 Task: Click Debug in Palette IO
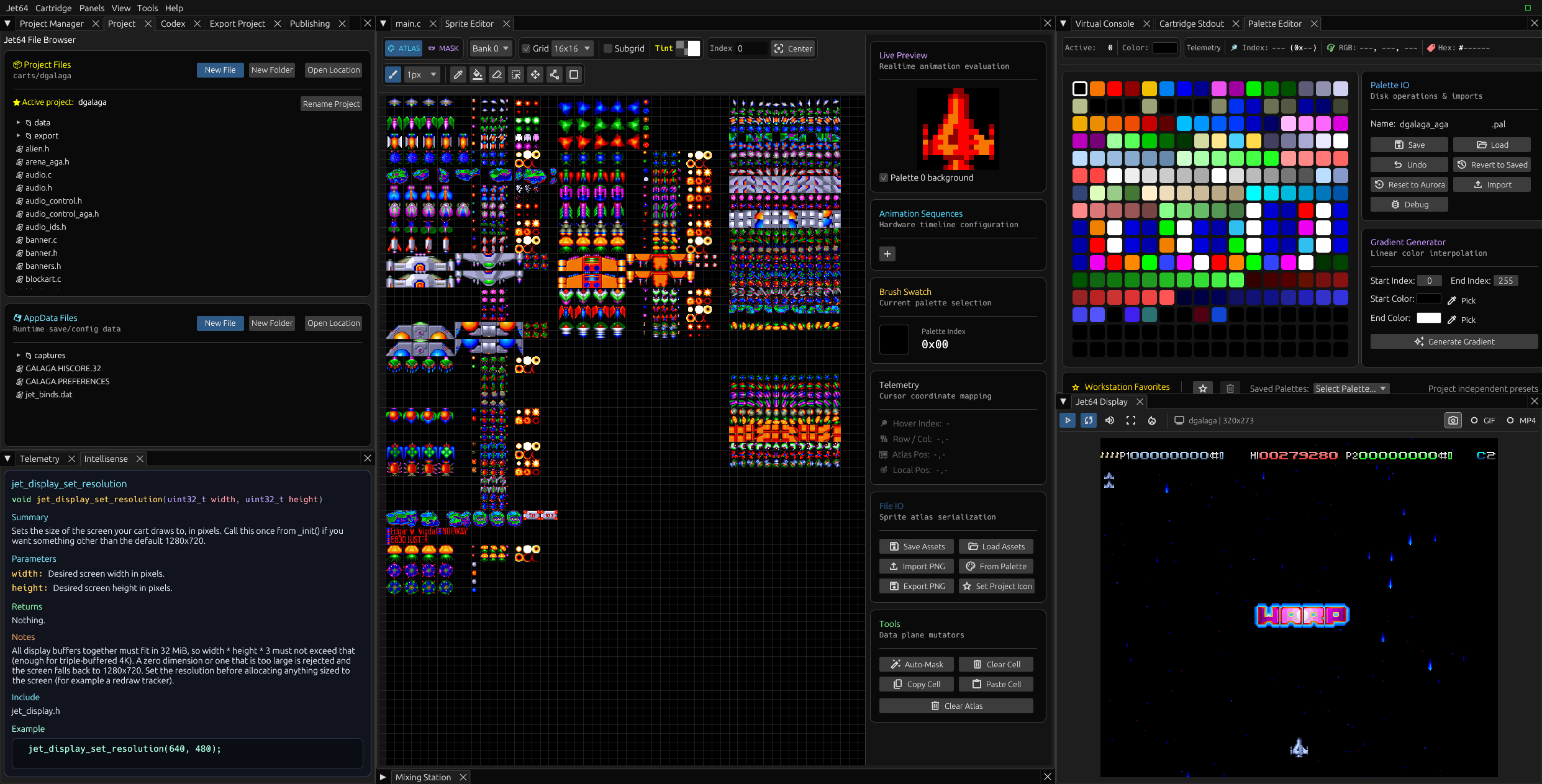point(1410,205)
